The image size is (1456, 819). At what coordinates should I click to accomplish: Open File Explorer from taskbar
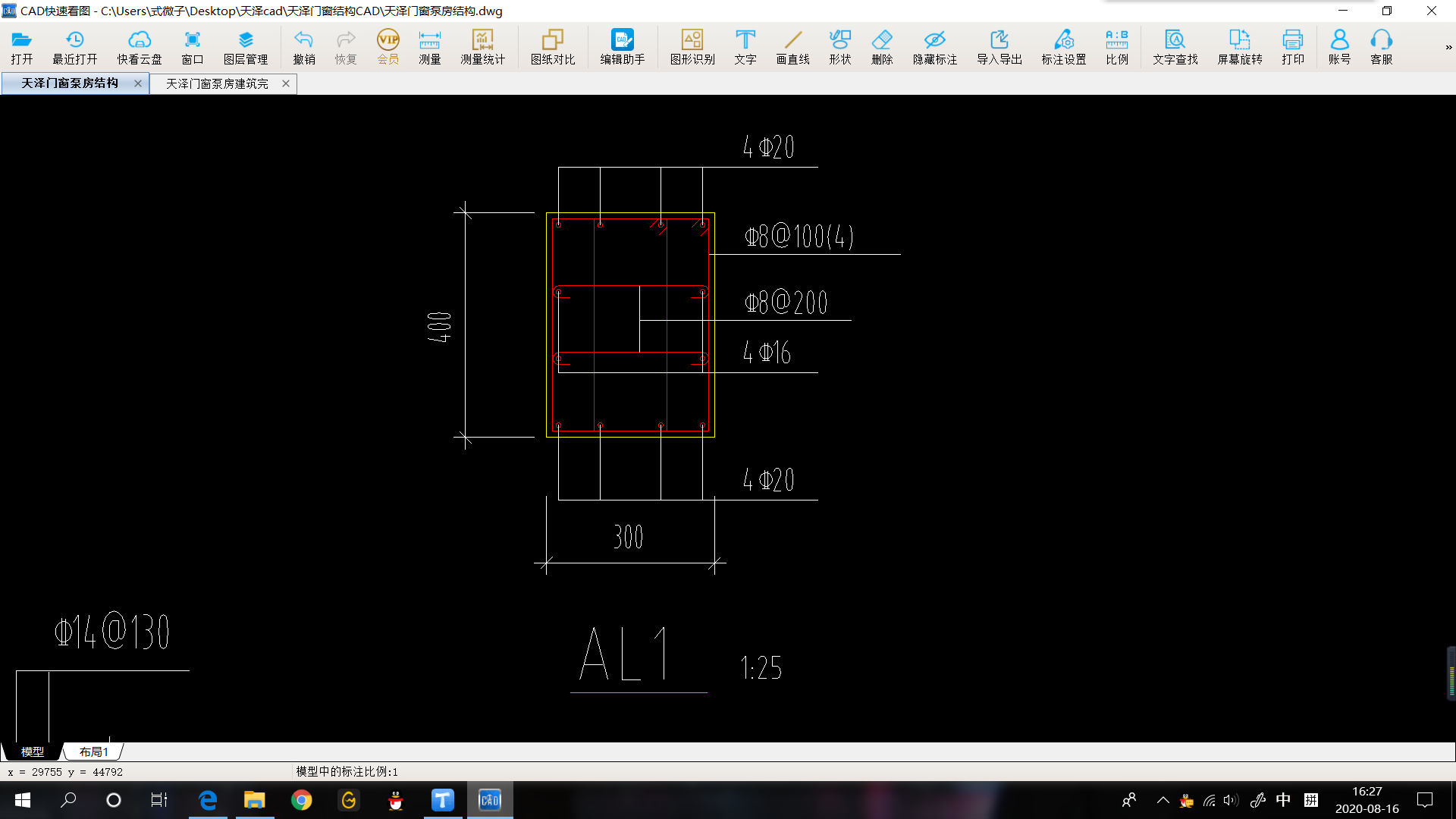pos(254,800)
